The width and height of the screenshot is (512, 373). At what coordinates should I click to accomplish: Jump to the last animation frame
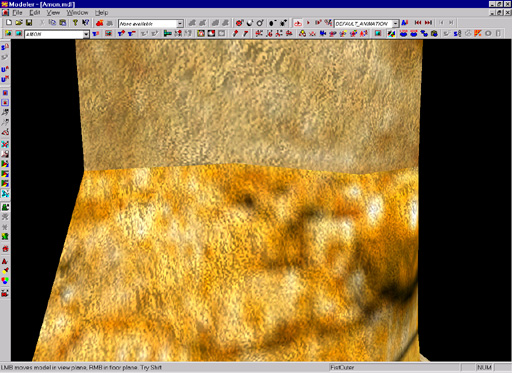(429, 23)
